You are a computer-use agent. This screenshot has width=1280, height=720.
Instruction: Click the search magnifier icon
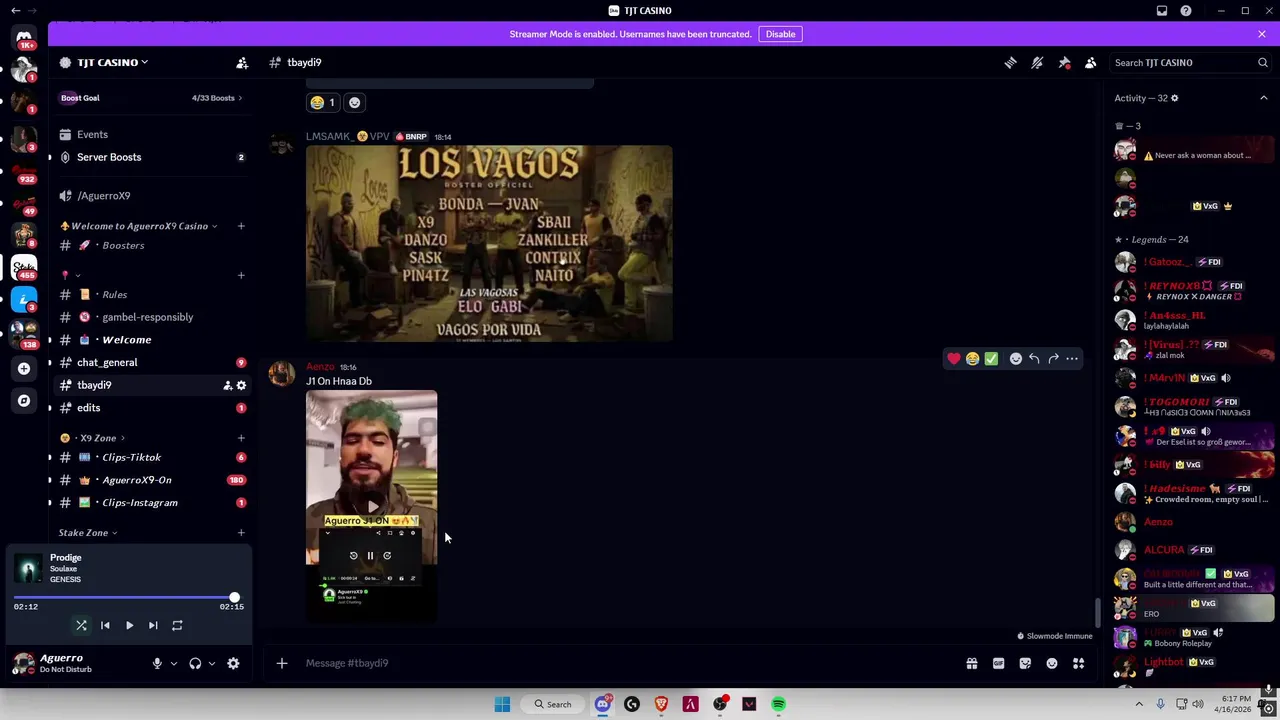coord(1262,62)
